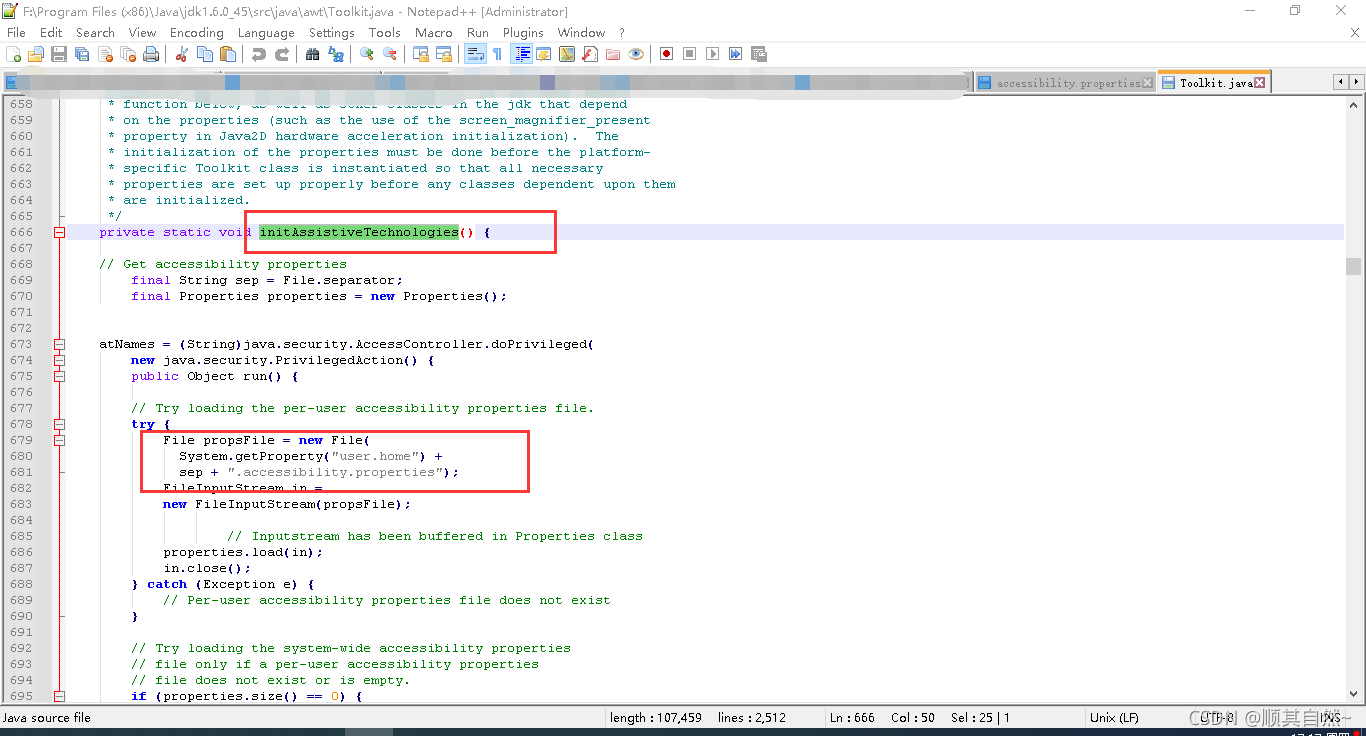Toggle synchronized vertical scrolling

[421, 53]
